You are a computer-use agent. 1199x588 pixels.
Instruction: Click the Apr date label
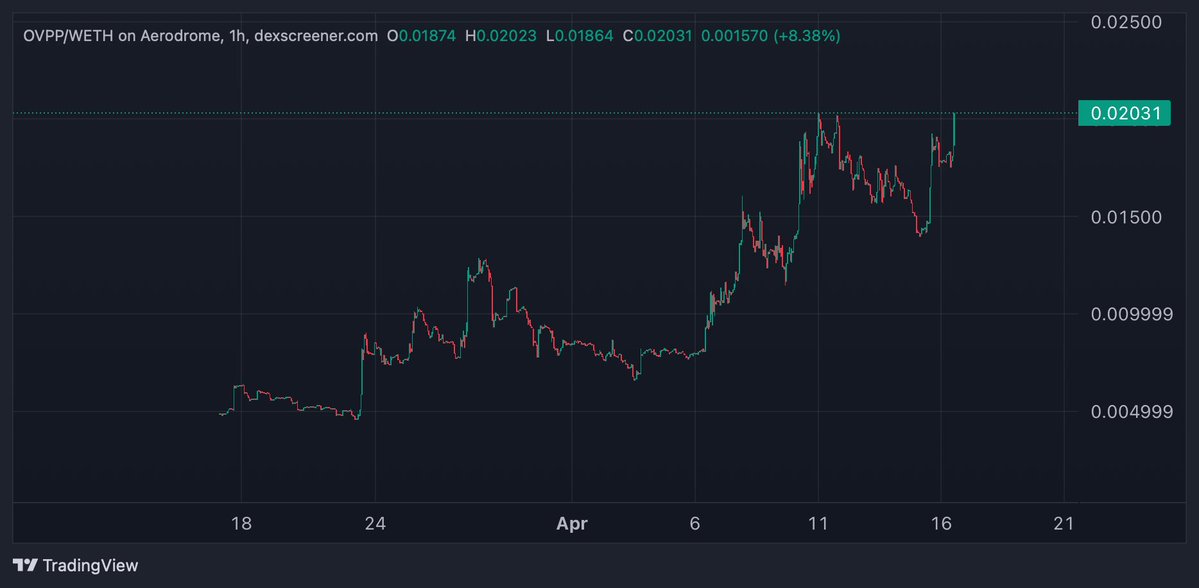572,524
